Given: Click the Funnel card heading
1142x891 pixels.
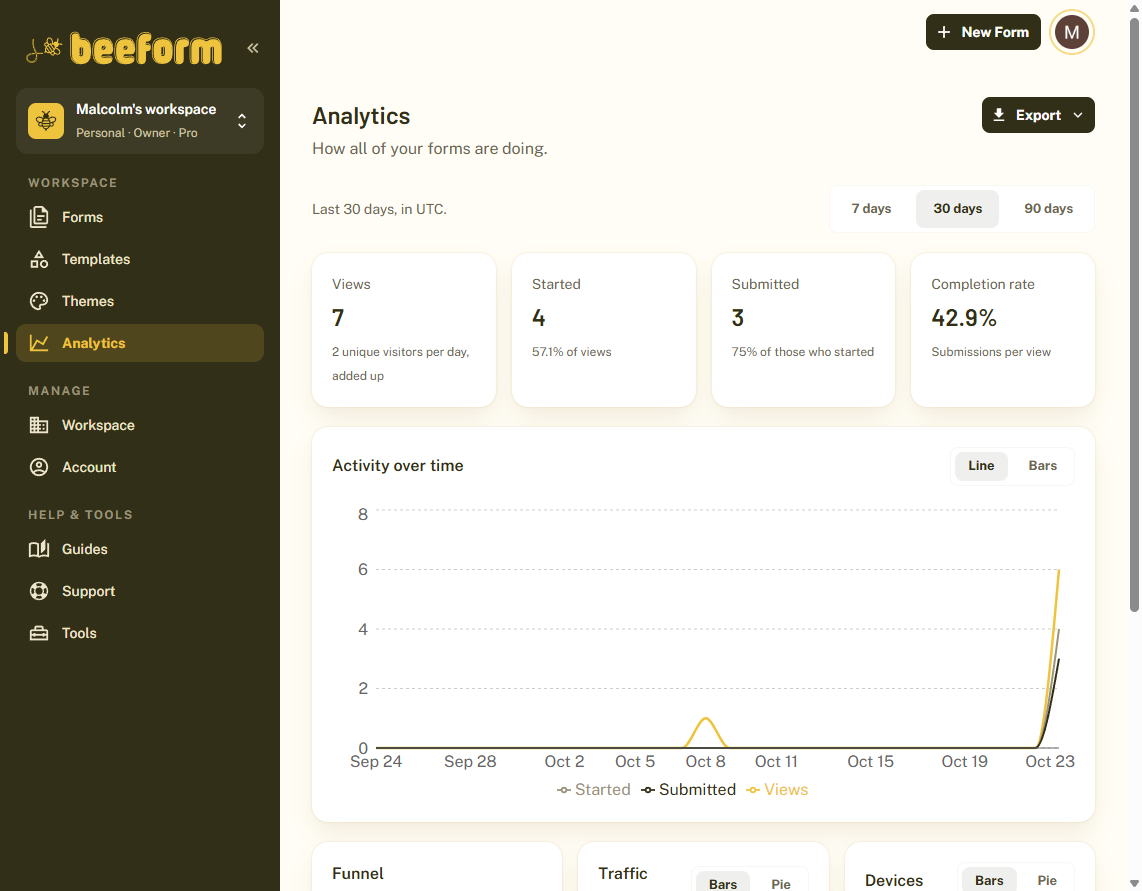Looking at the screenshot, I should (358, 874).
